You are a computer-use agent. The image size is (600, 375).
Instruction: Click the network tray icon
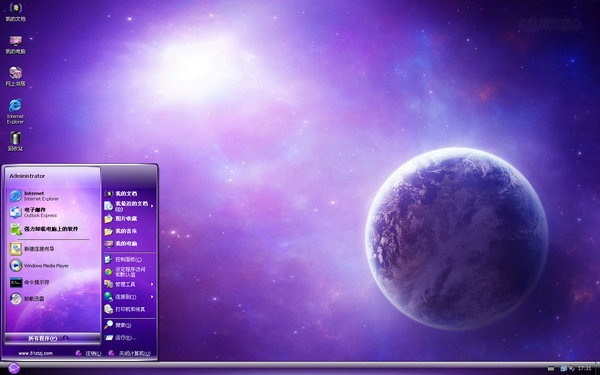point(564,368)
